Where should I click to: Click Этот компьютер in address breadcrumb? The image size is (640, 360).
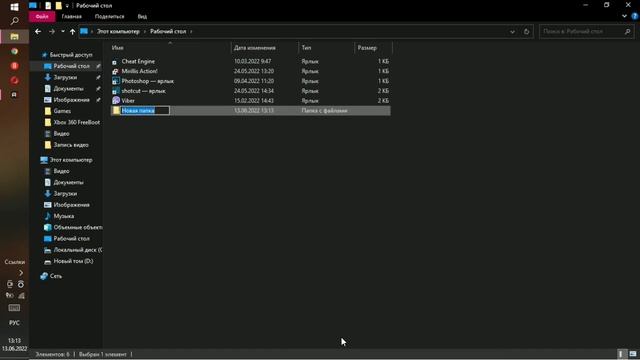[118, 31]
